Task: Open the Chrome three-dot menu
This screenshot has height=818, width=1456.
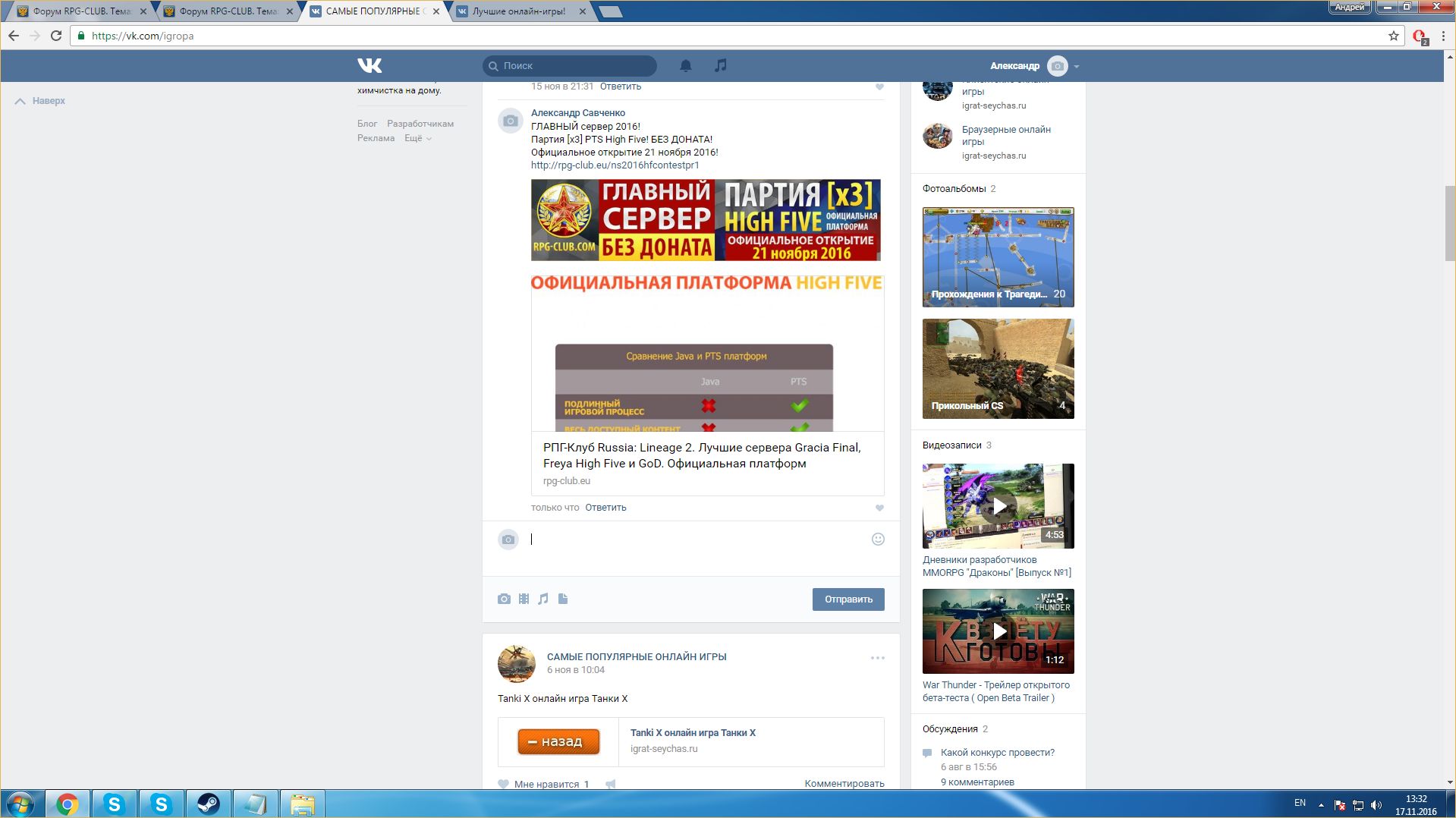Action: pyautogui.click(x=1442, y=36)
